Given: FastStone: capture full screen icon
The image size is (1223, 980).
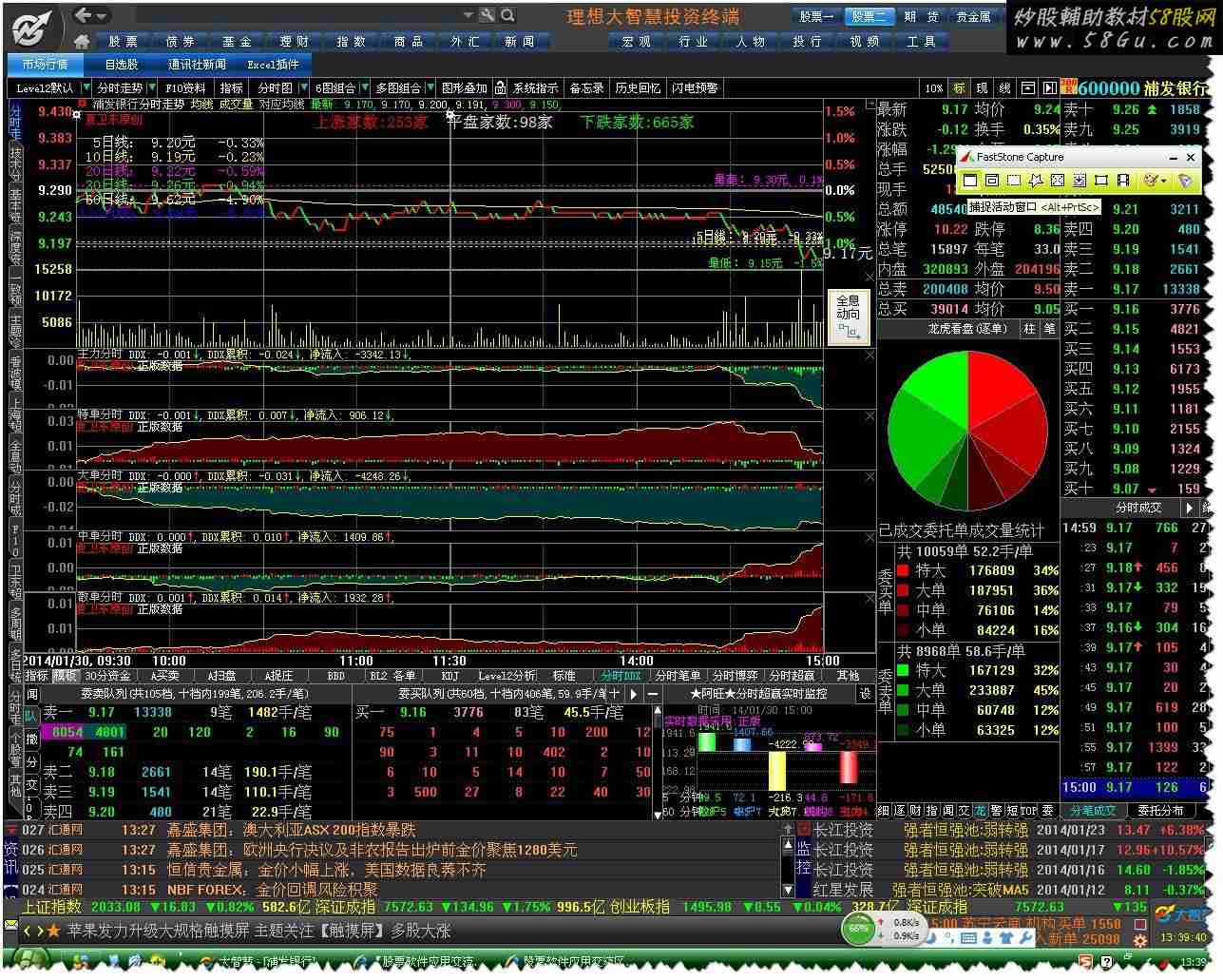Looking at the screenshot, I should pyautogui.click(x=1058, y=180).
